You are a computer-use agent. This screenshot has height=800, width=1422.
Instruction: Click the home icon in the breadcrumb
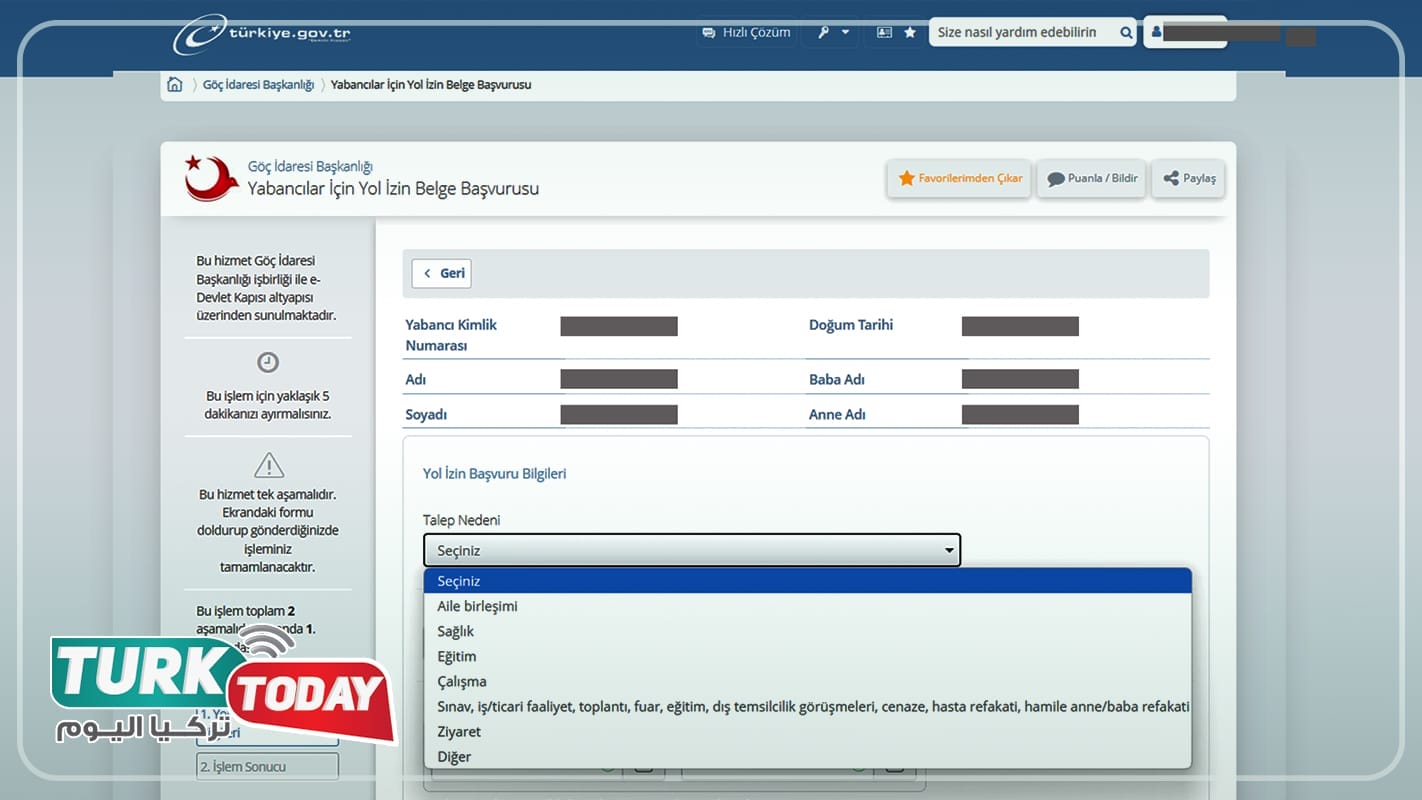coord(175,85)
